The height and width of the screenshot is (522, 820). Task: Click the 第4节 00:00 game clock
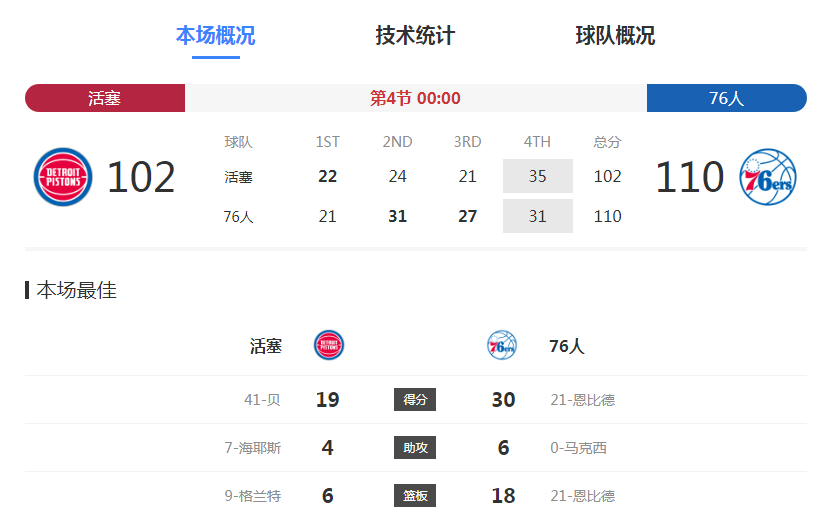(415, 98)
